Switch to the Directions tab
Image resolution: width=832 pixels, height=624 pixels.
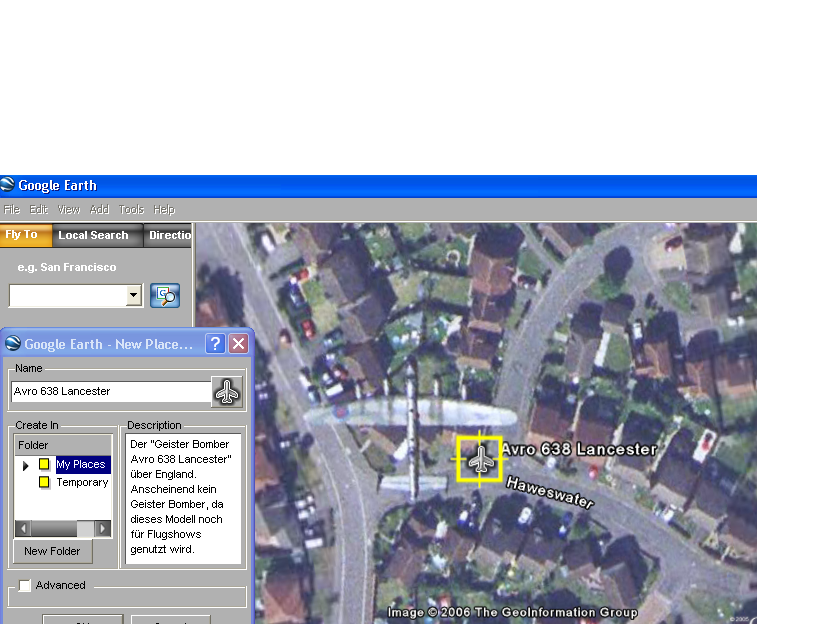click(168, 235)
